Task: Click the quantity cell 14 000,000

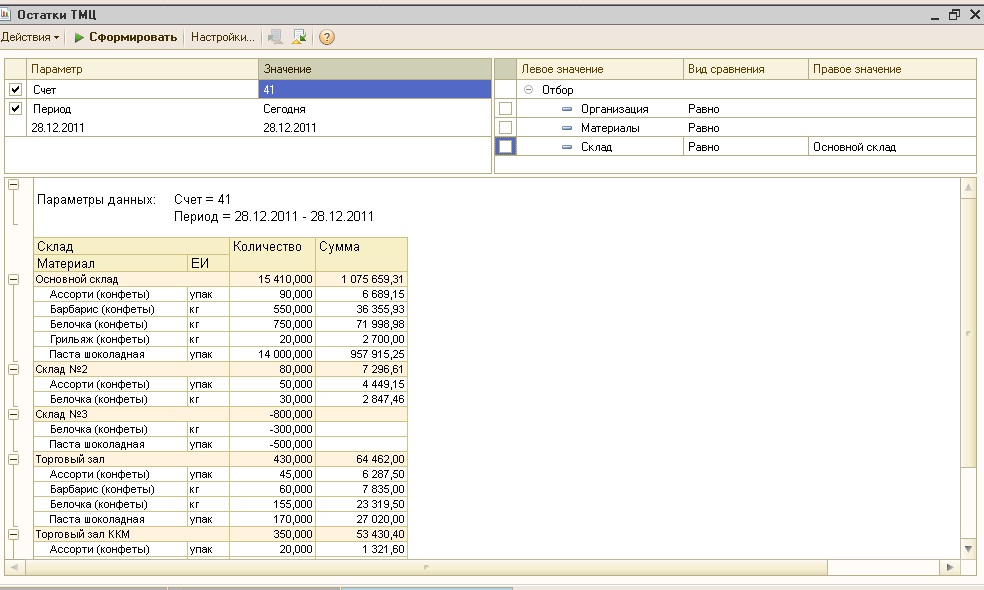Action: [x=272, y=355]
